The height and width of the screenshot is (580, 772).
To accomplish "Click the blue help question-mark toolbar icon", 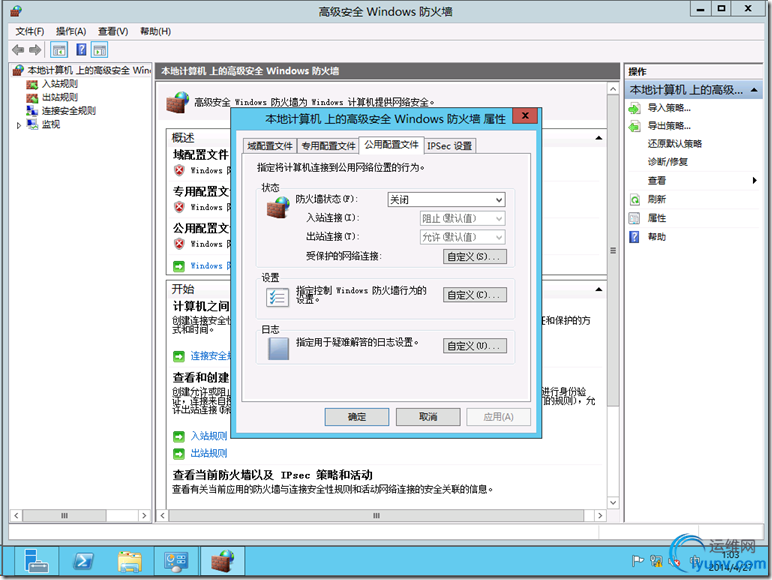I will [x=81, y=50].
